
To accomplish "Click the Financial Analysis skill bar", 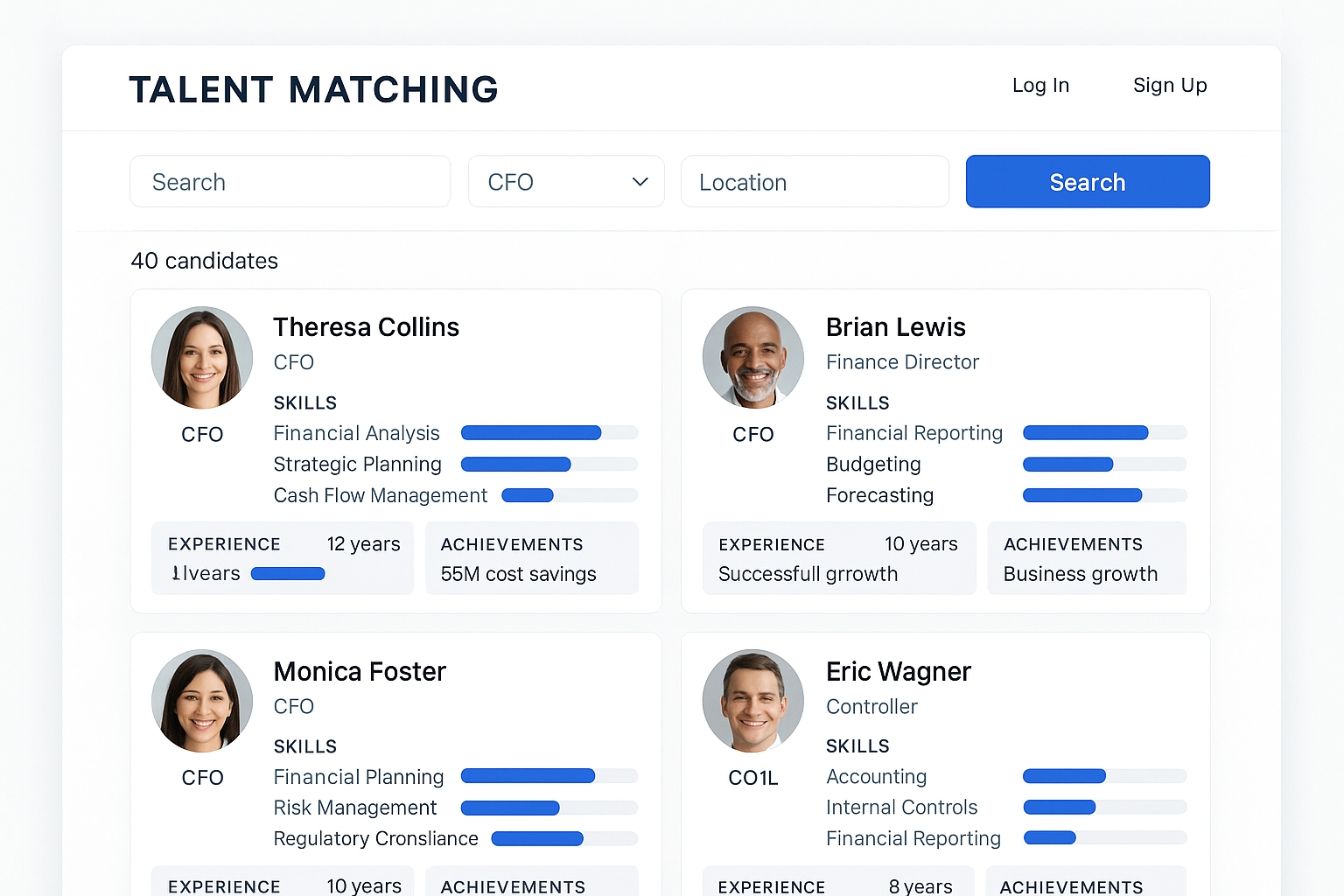I will 549,432.
